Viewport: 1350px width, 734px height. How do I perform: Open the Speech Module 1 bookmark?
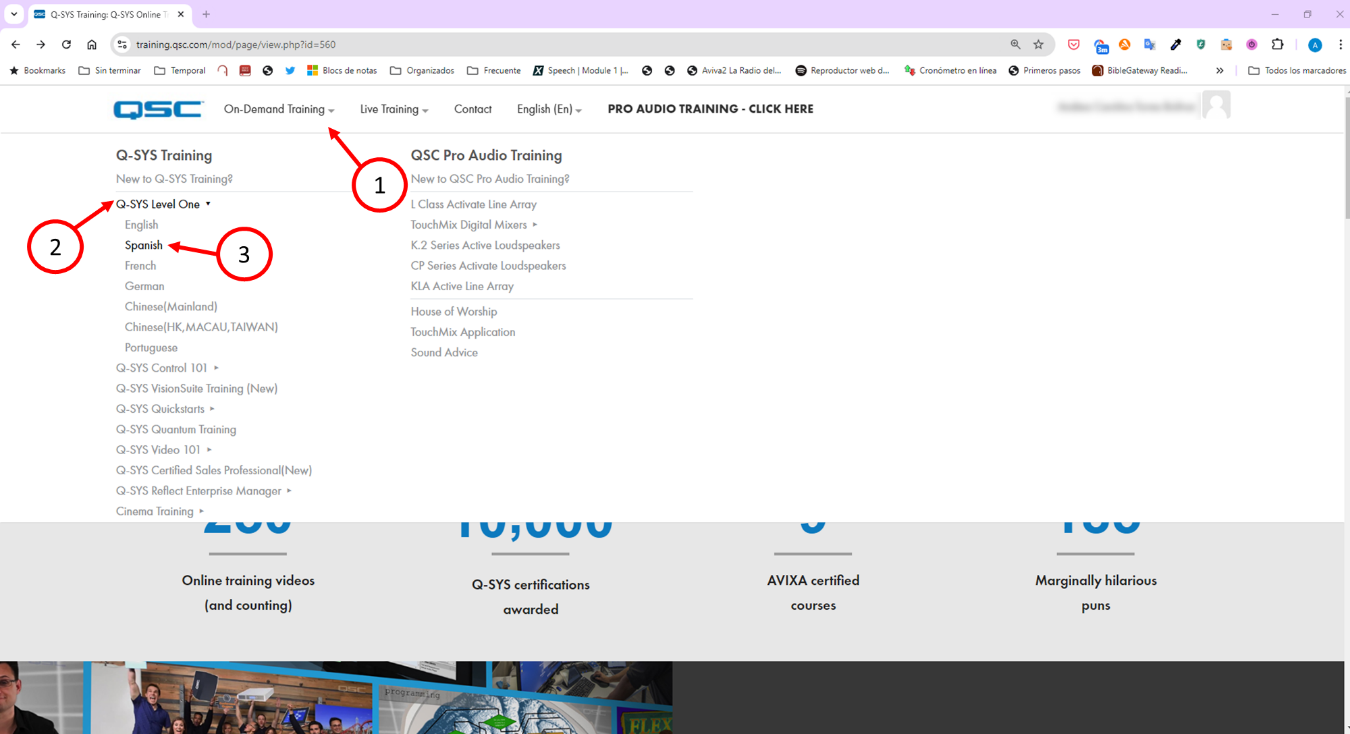click(581, 71)
